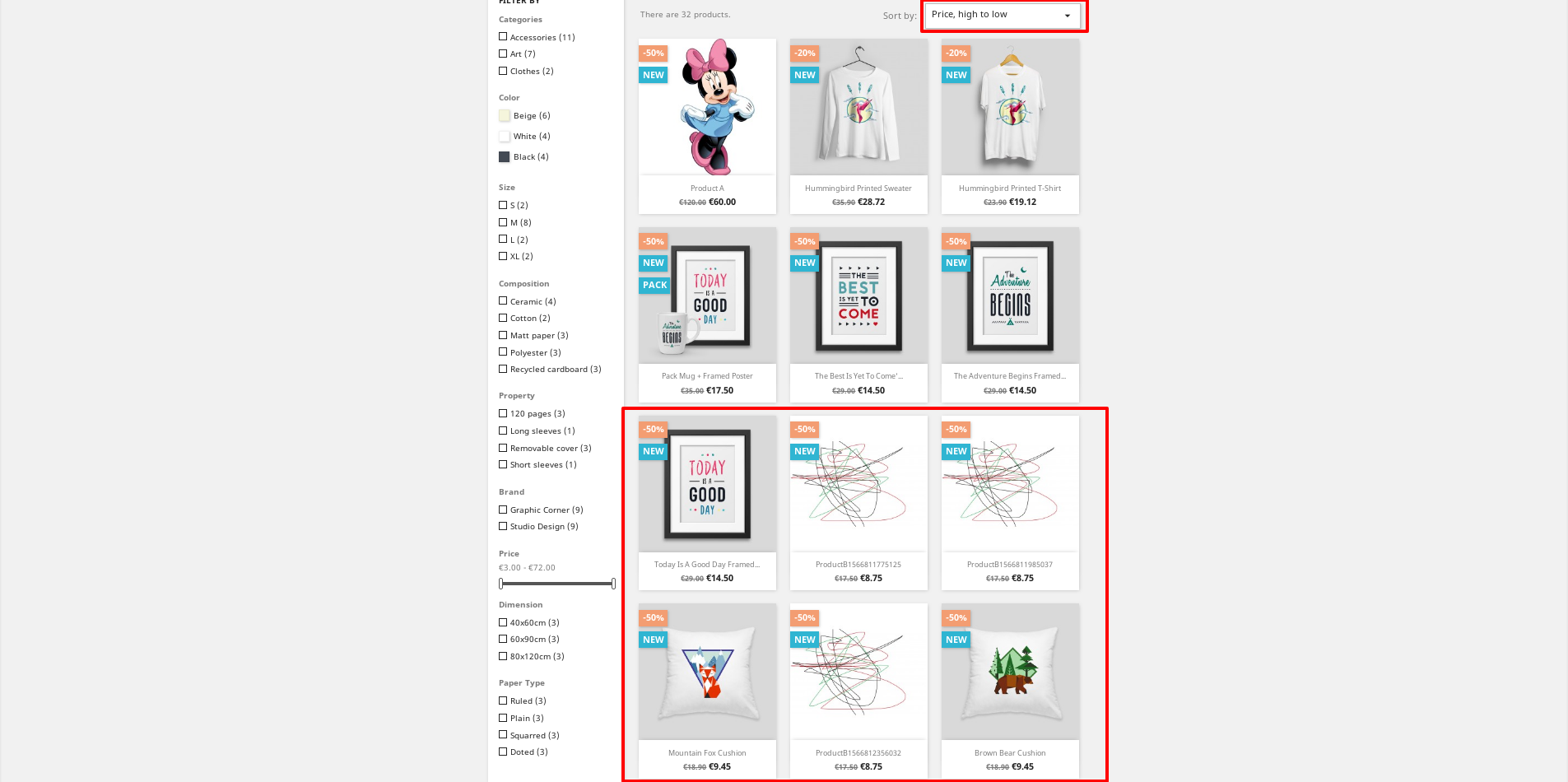The height and width of the screenshot is (782, 1568).
Task: Open the Pack Mug + Framed Poster link
Action: tap(707, 376)
